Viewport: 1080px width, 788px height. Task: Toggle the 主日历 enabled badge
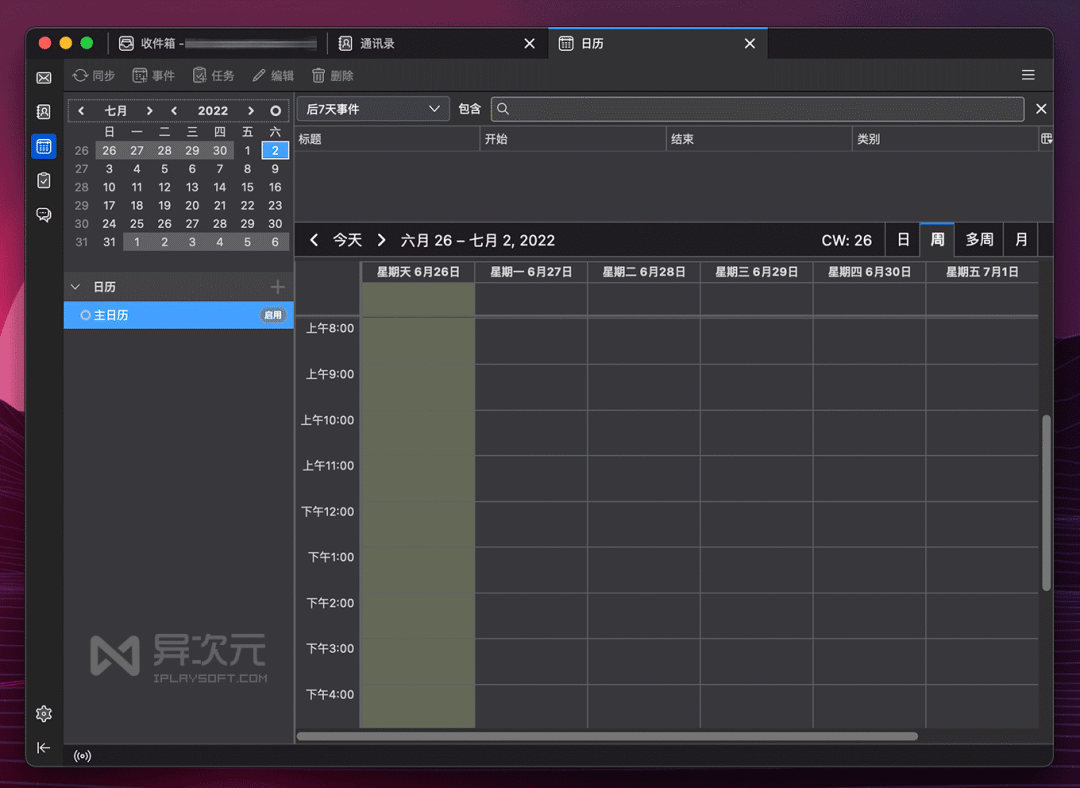(272, 315)
